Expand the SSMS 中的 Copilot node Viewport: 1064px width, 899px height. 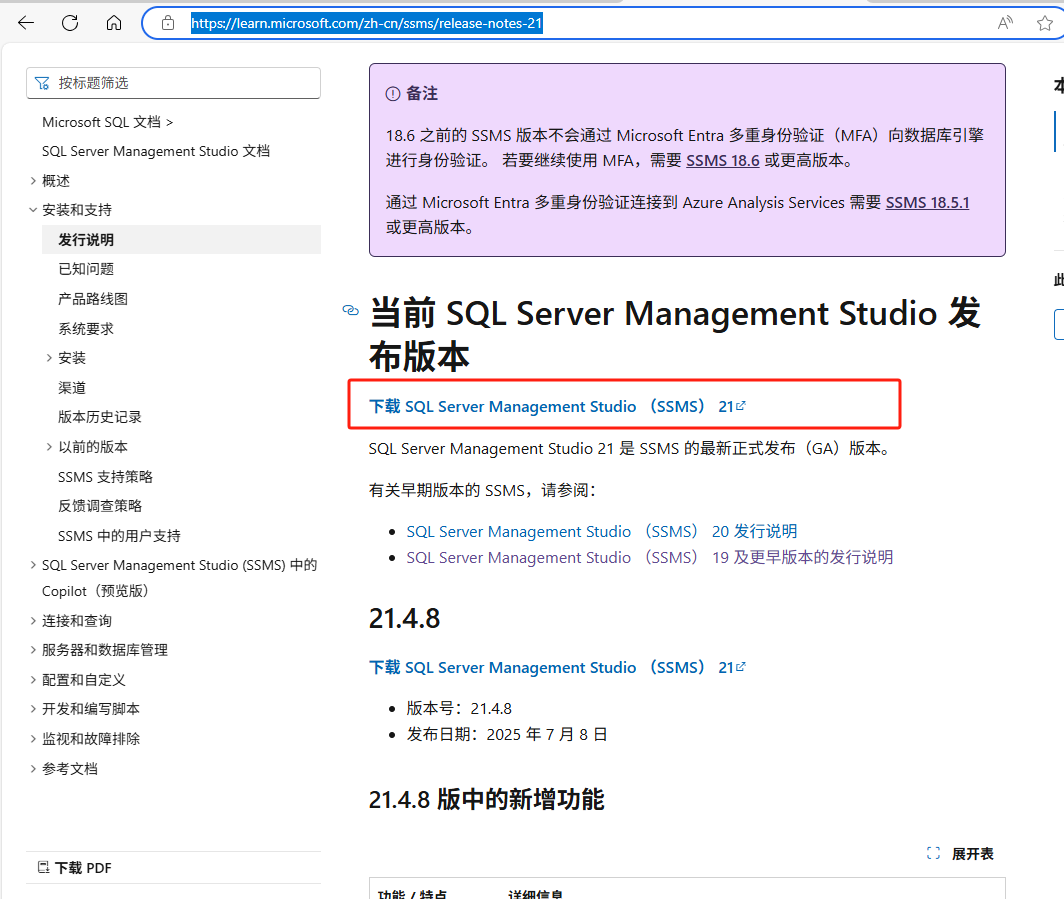pyautogui.click(x=33, y=565)
